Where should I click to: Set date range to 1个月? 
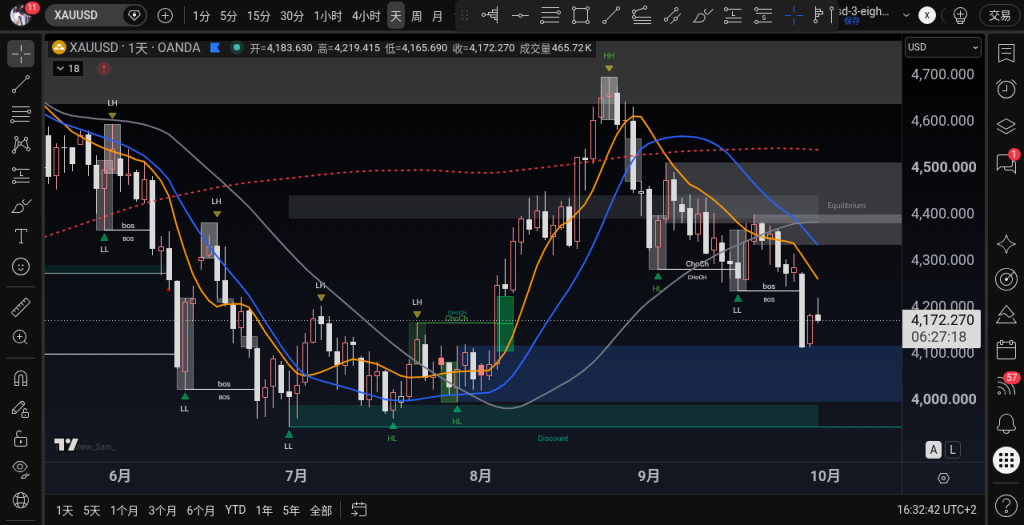pyautogui.click(x=124, y=510)
